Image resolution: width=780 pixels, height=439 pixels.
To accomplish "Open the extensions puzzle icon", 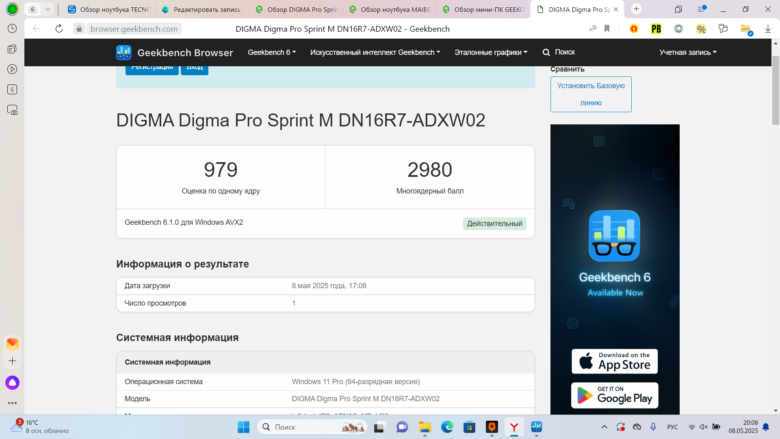I will pos(723,29).
